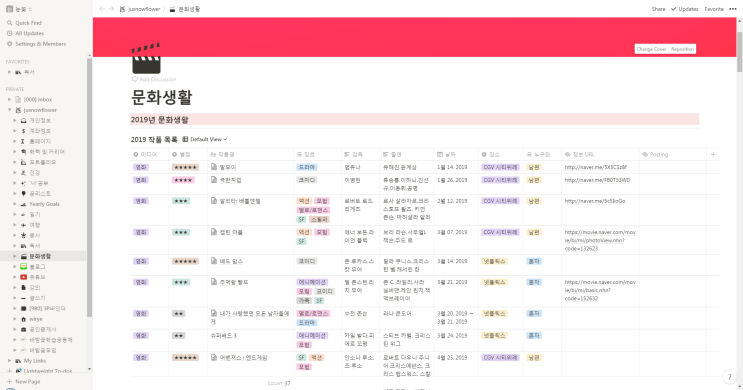The image size is (743, 390).
Task: Open the workspace switcher at top left
Action: (x=19, y=9)
